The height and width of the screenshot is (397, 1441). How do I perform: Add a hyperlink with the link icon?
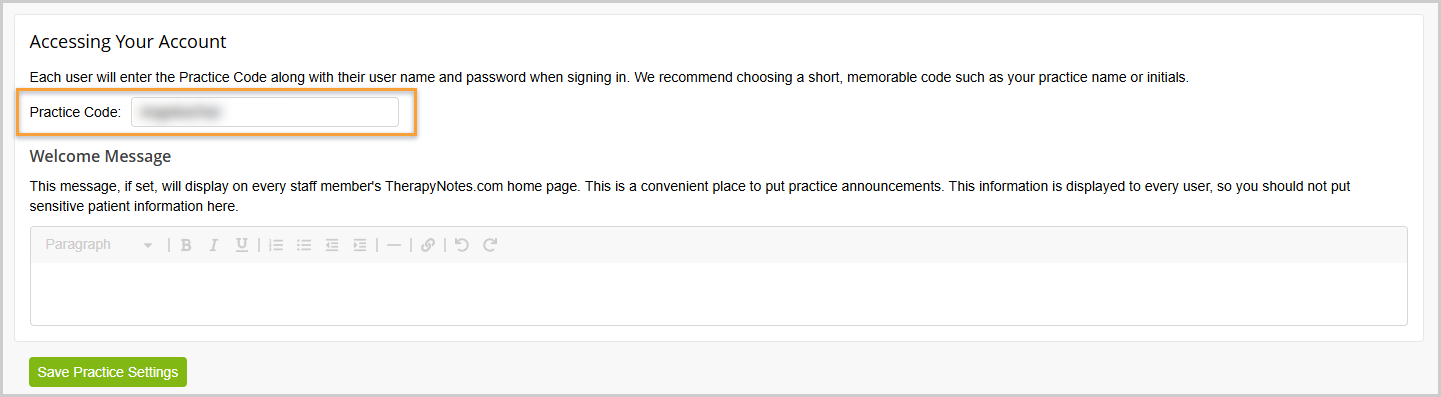[427, 245]
